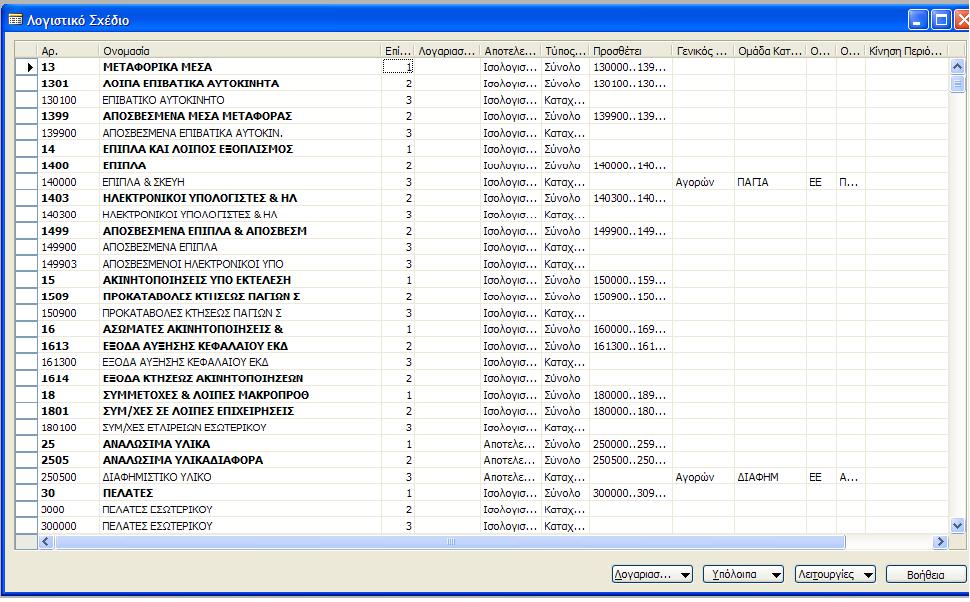
Task: Click the Κίνηση Περιό... column header
Action: 906,51
